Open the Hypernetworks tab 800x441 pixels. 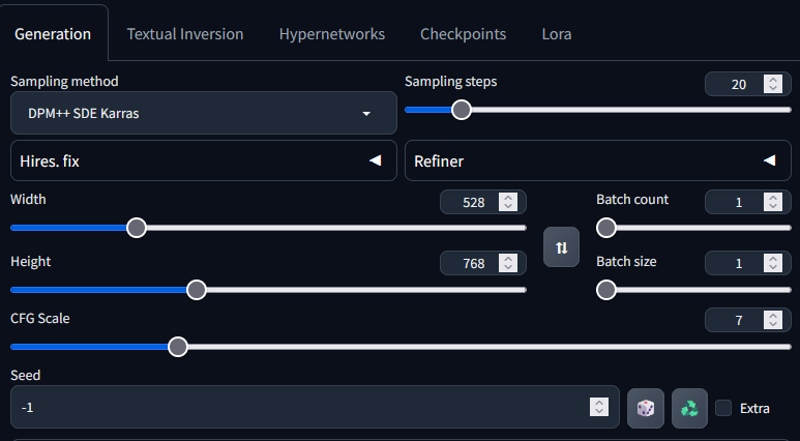[332, 34]
